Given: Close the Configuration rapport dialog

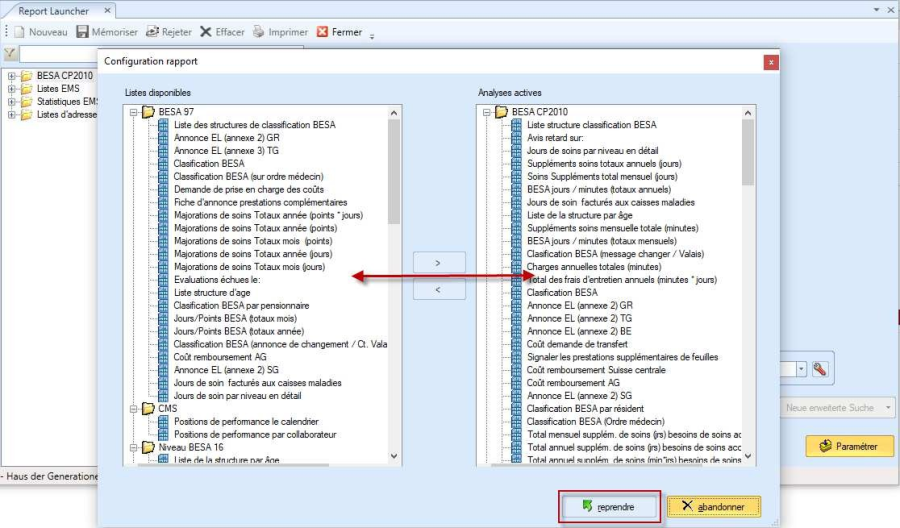Looking at the screenshot, I should coord(771,62).
